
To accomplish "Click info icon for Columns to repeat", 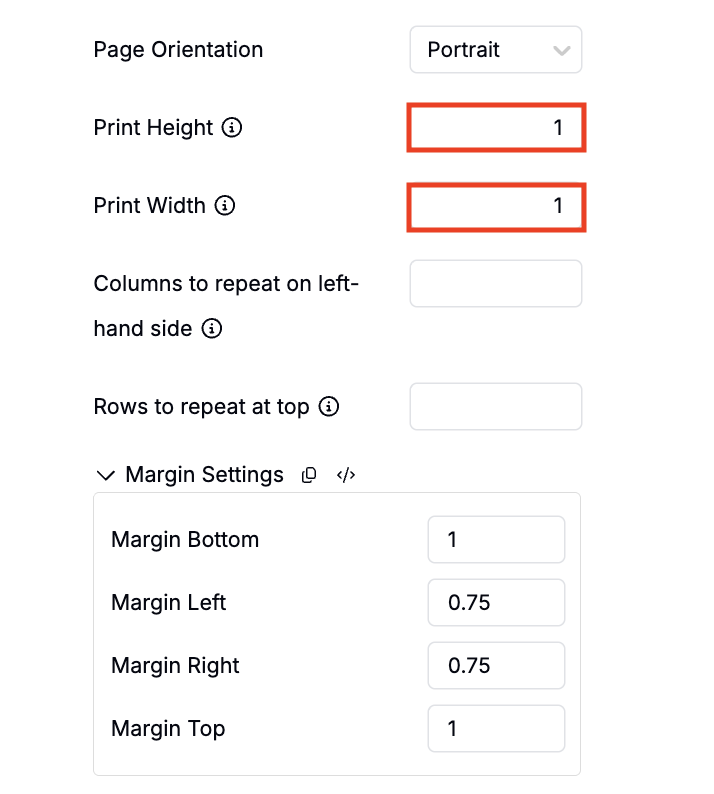I will [x=211, y=329].
